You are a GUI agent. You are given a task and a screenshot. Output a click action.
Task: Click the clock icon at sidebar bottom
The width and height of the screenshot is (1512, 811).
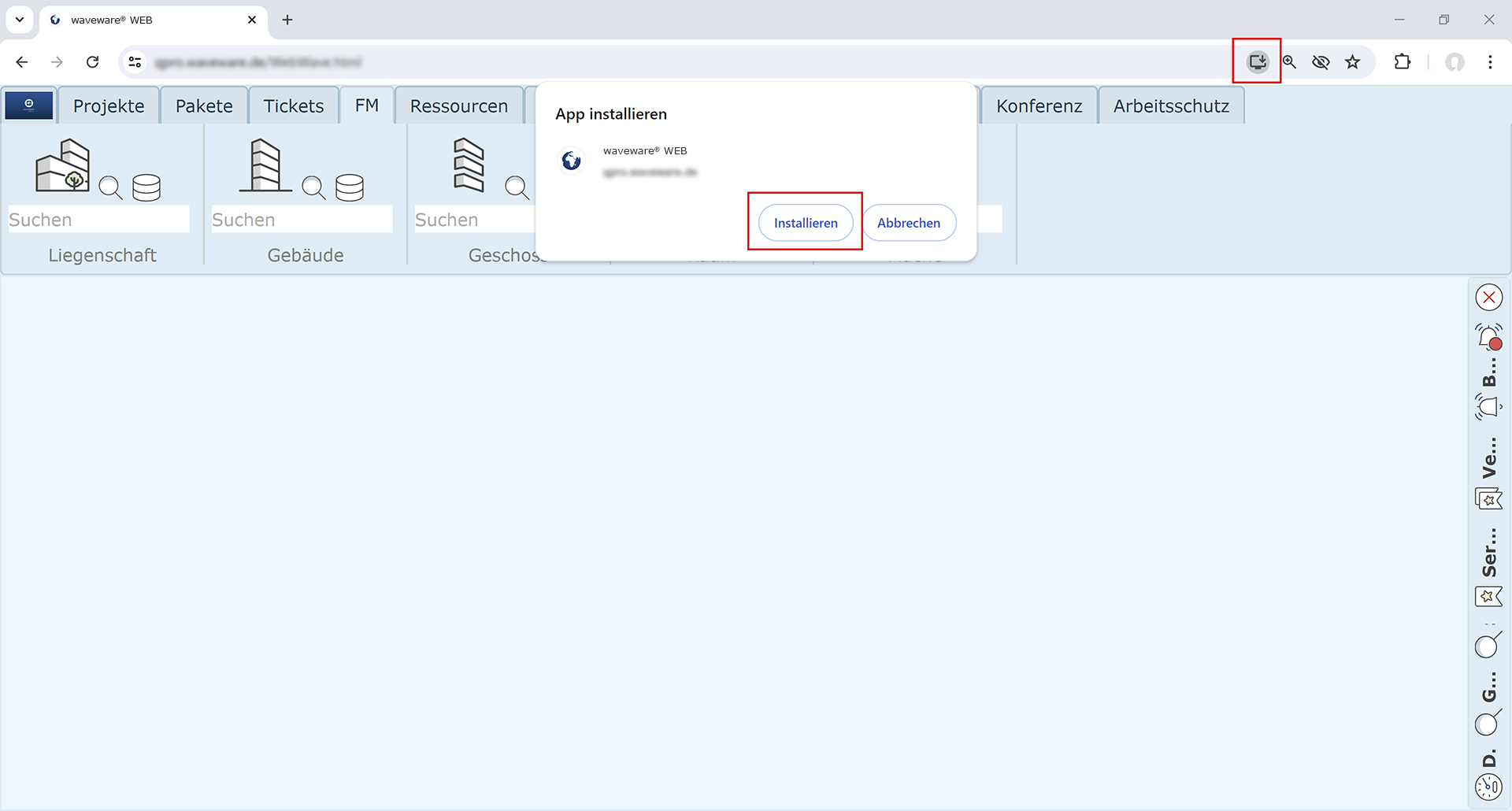(x=1488, y=786)
